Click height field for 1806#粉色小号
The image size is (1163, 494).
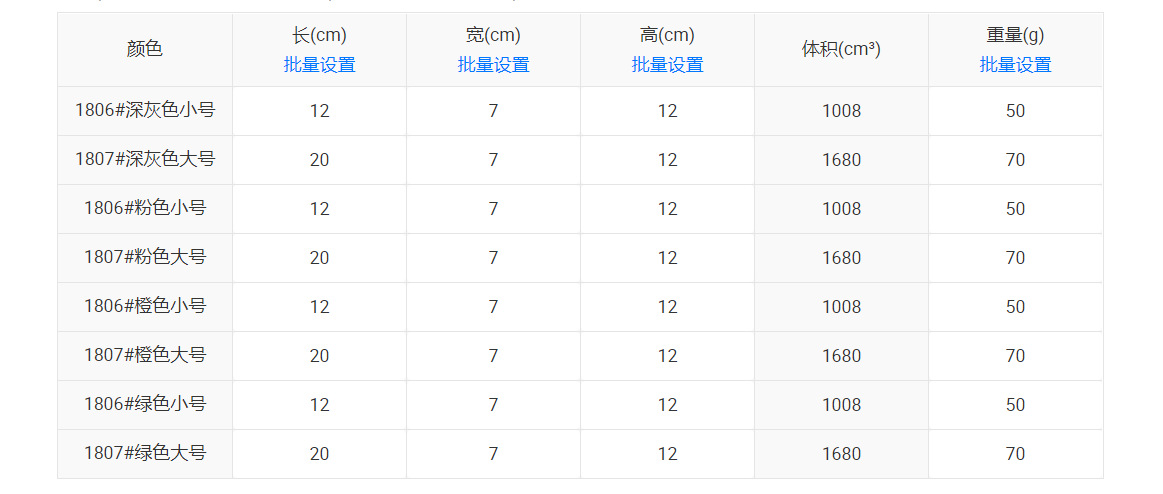coord(667,209)
